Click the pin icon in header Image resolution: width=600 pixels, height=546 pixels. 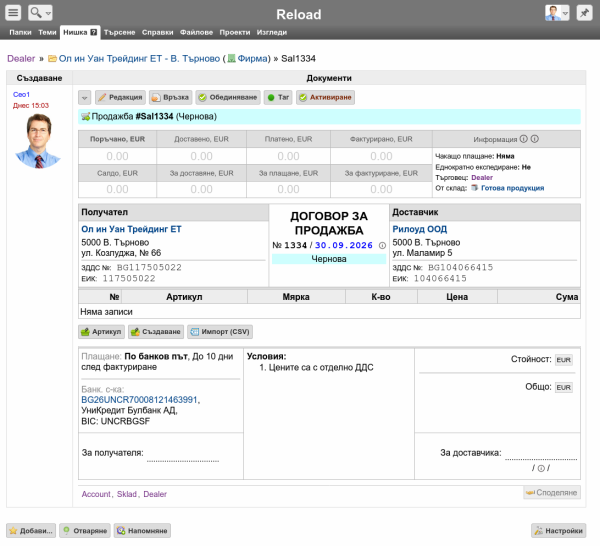pos(584,13)
